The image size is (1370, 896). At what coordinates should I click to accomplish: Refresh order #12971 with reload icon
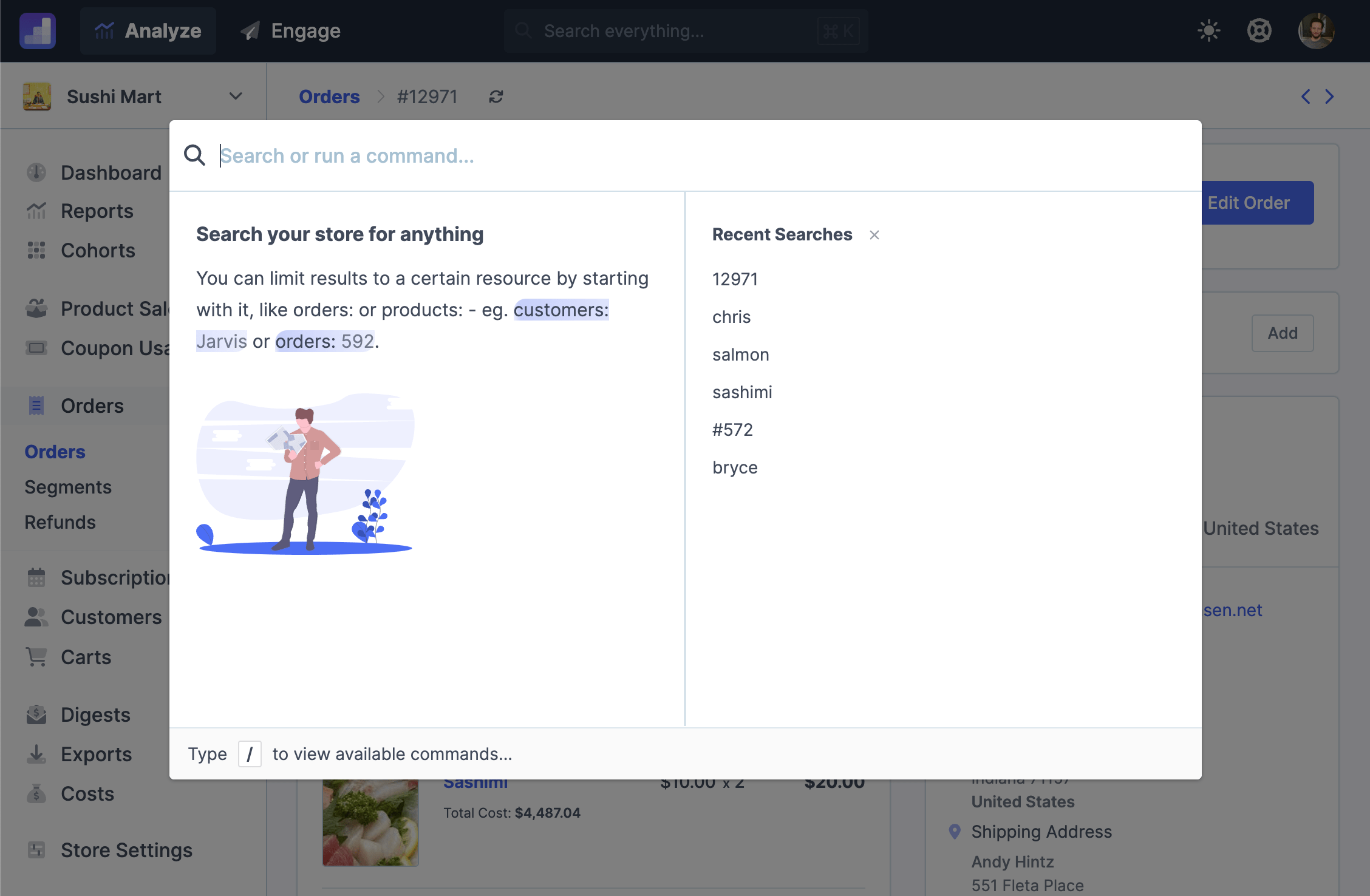pos(496,97)
